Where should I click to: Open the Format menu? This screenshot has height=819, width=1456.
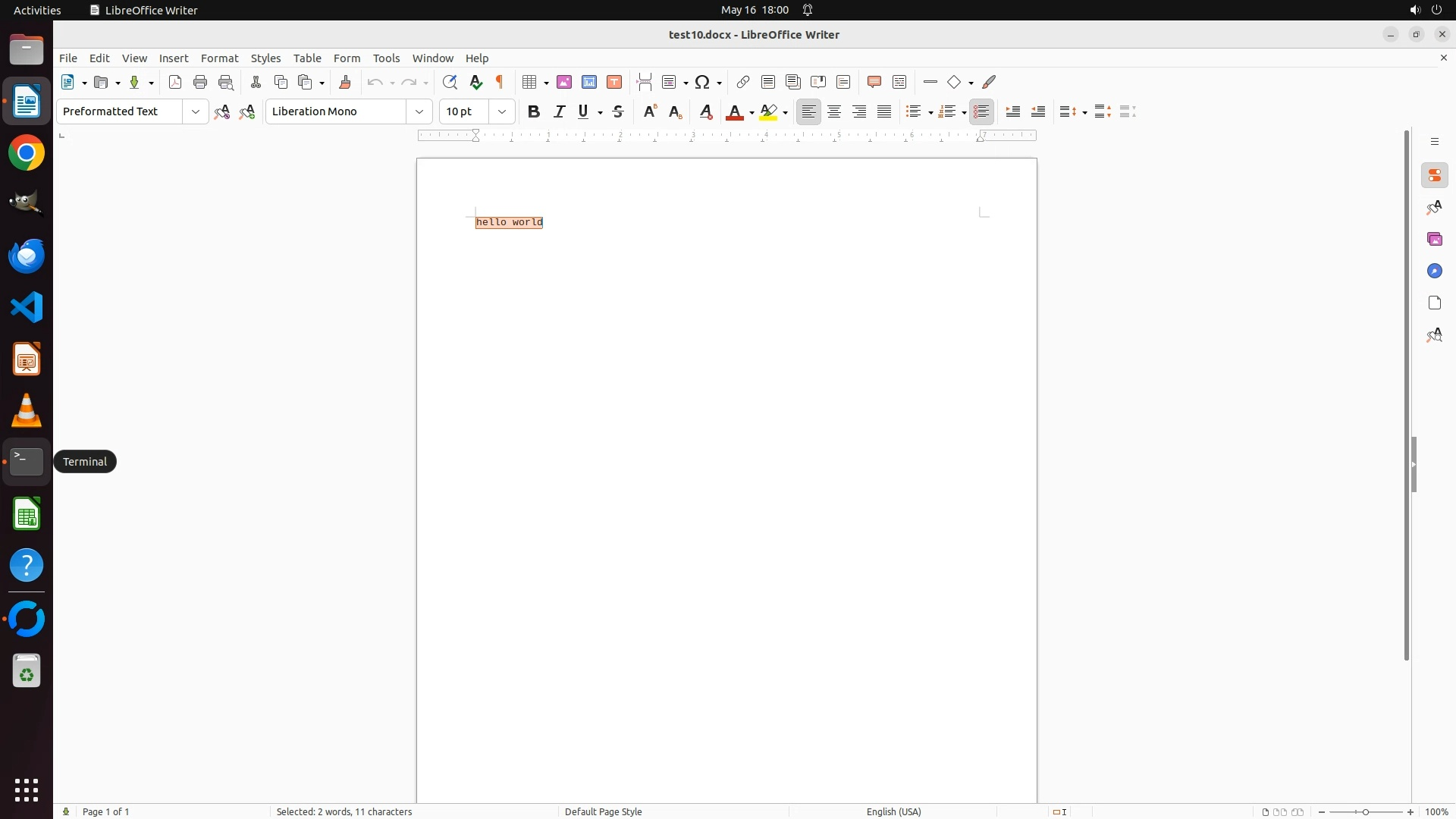[219, 58]
